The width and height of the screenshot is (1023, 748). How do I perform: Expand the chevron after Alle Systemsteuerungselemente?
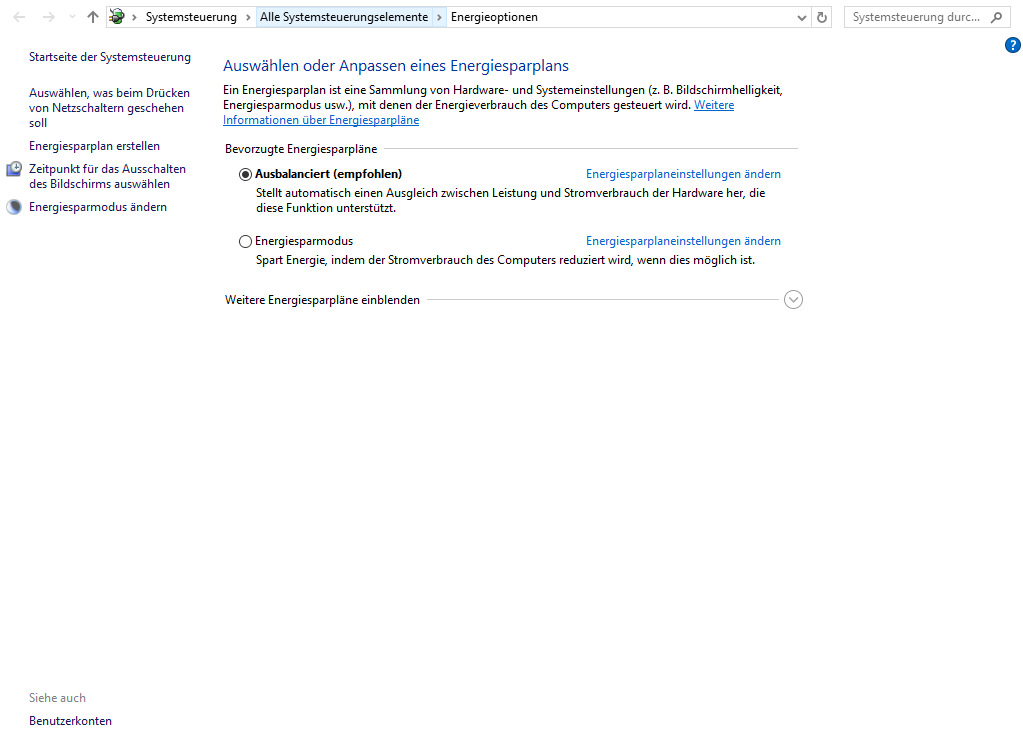click(439, 17)
